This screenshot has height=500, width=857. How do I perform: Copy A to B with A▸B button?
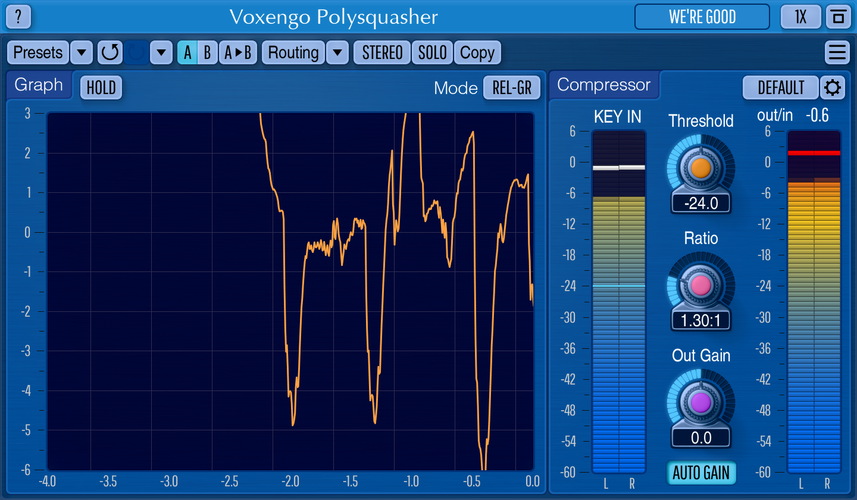click(x=238, y=52)
